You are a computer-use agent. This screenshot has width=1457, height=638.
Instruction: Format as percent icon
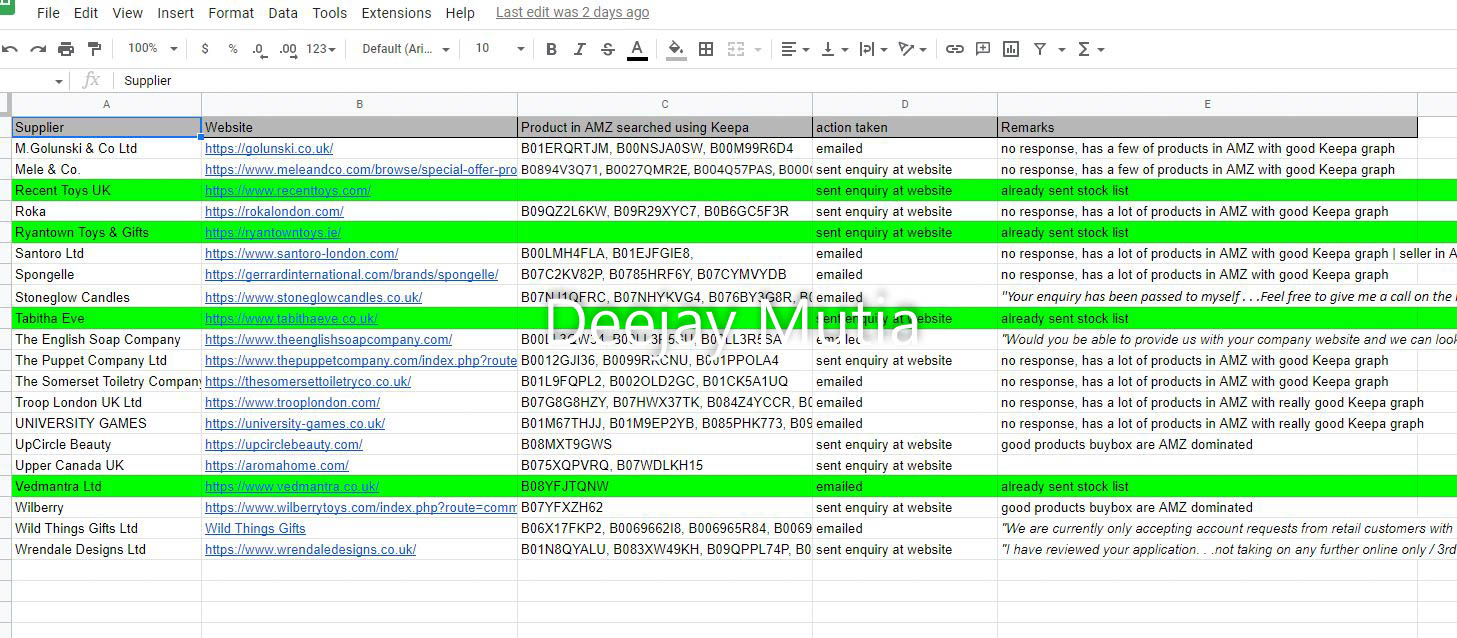coord(233,49)
